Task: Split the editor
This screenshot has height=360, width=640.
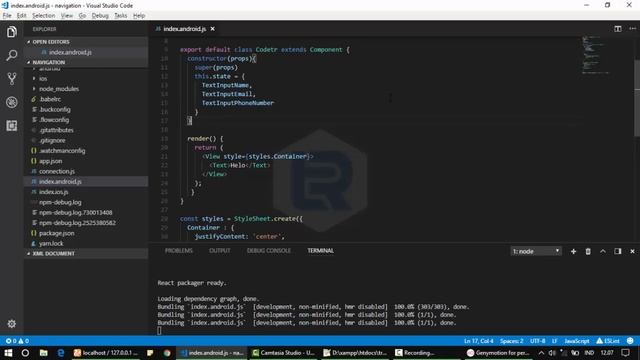Action: click(618, 29)
